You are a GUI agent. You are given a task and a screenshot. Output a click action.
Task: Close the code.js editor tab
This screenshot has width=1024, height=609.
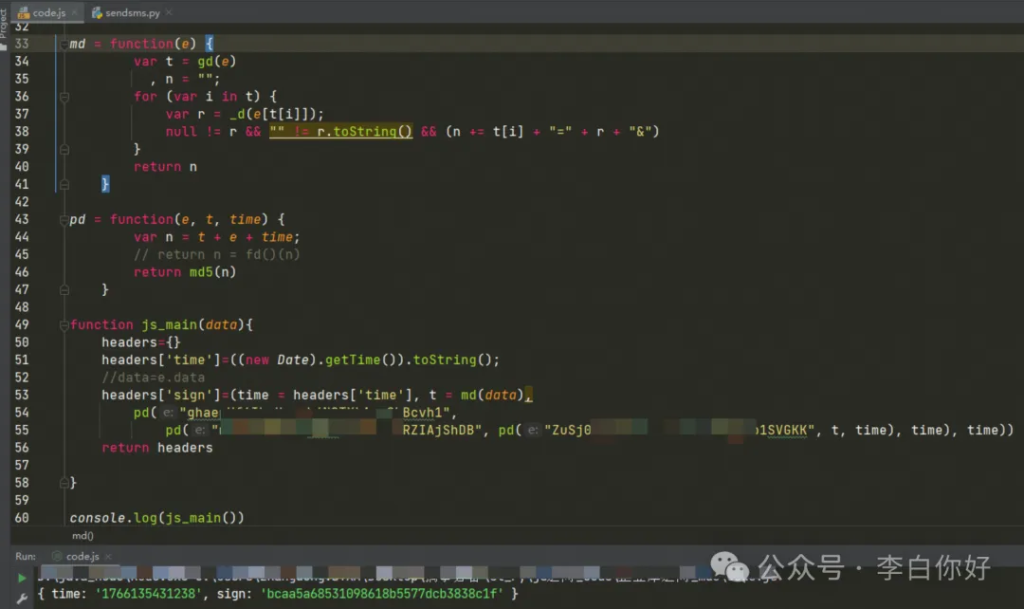(74, 13)
